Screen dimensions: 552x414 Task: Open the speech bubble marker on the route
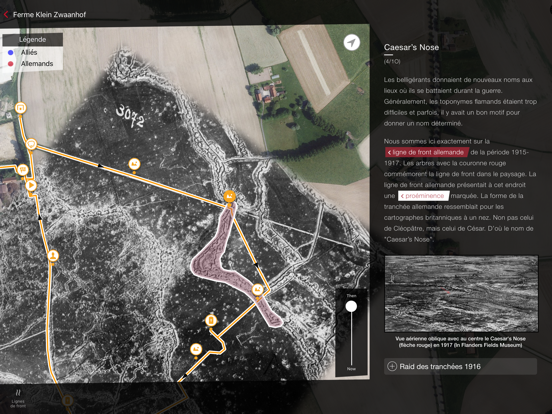click(31, 144)
